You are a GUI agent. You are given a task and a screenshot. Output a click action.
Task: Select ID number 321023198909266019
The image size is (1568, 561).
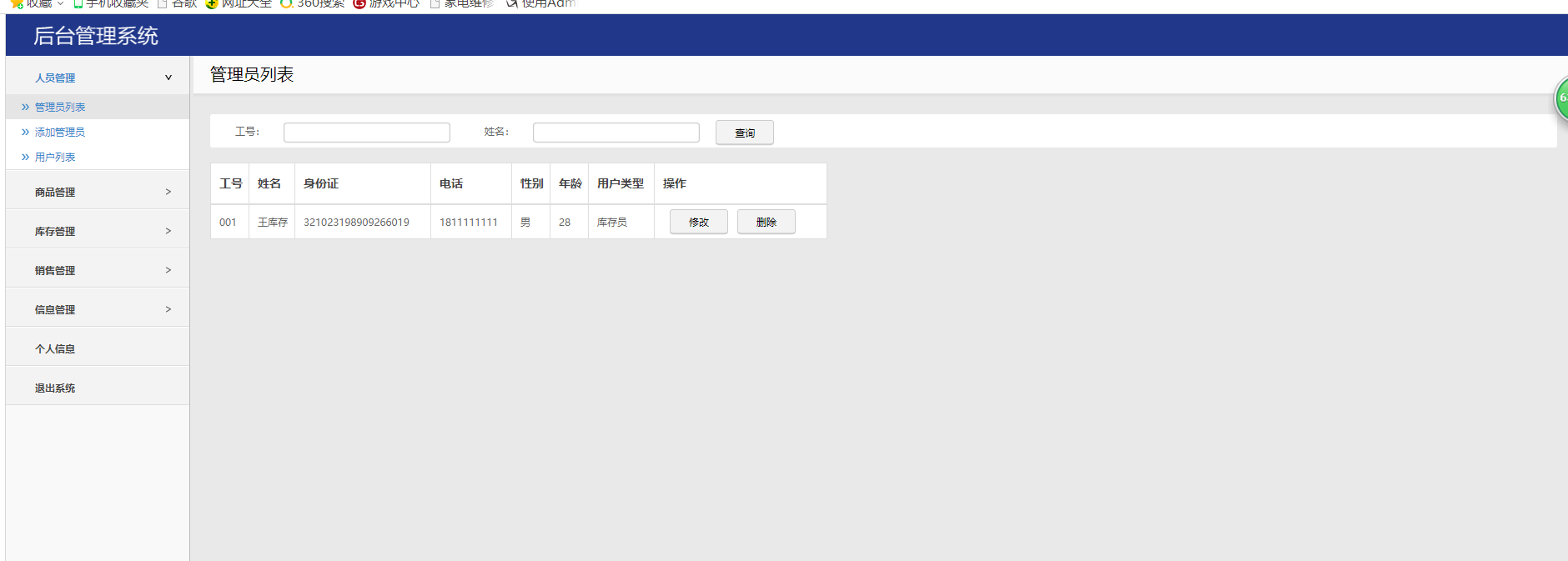356,223
